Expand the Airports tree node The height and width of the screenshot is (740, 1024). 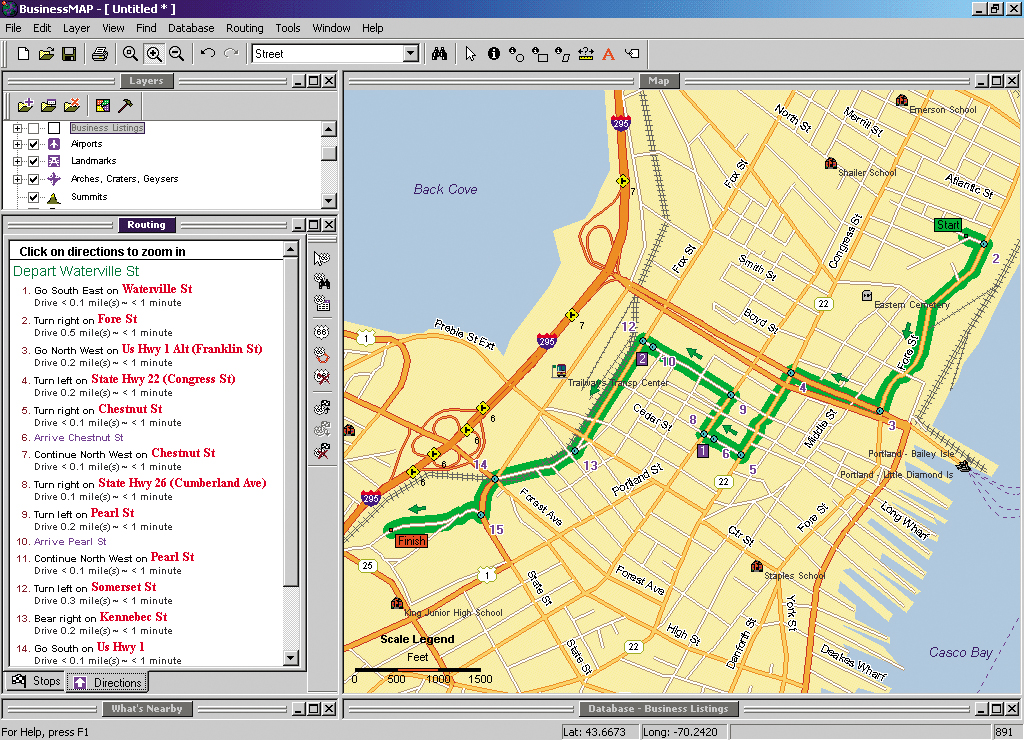point(18,144)
